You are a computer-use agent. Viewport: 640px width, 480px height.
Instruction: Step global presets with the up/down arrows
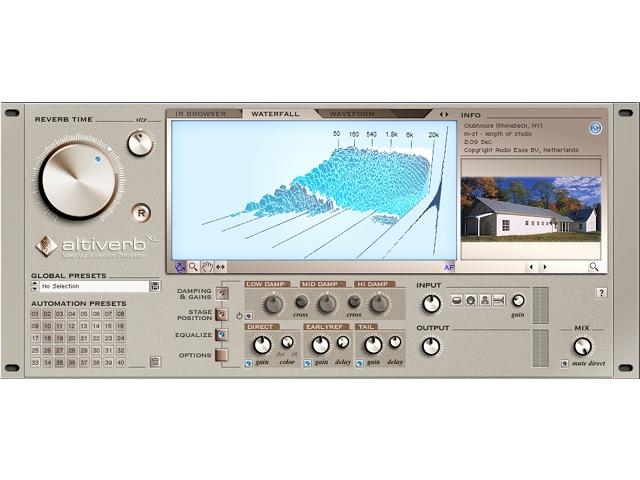35,286
